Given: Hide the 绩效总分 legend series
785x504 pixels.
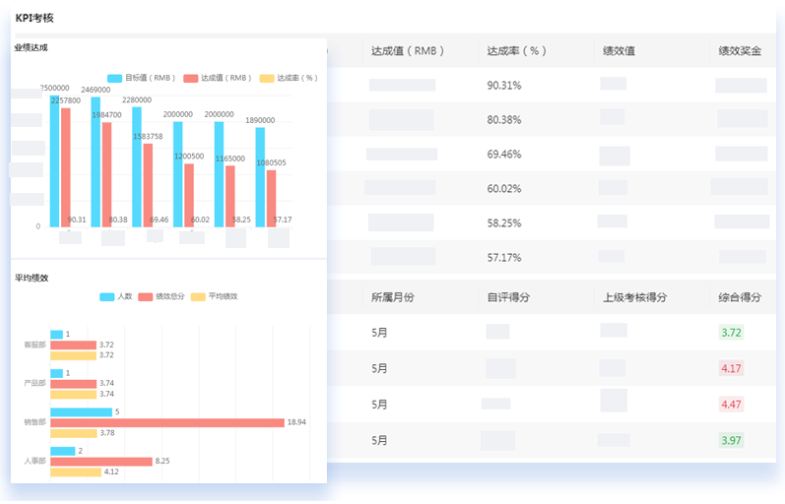Looking at the screenshot, I should pyautogui.click(x=161, y=297).
